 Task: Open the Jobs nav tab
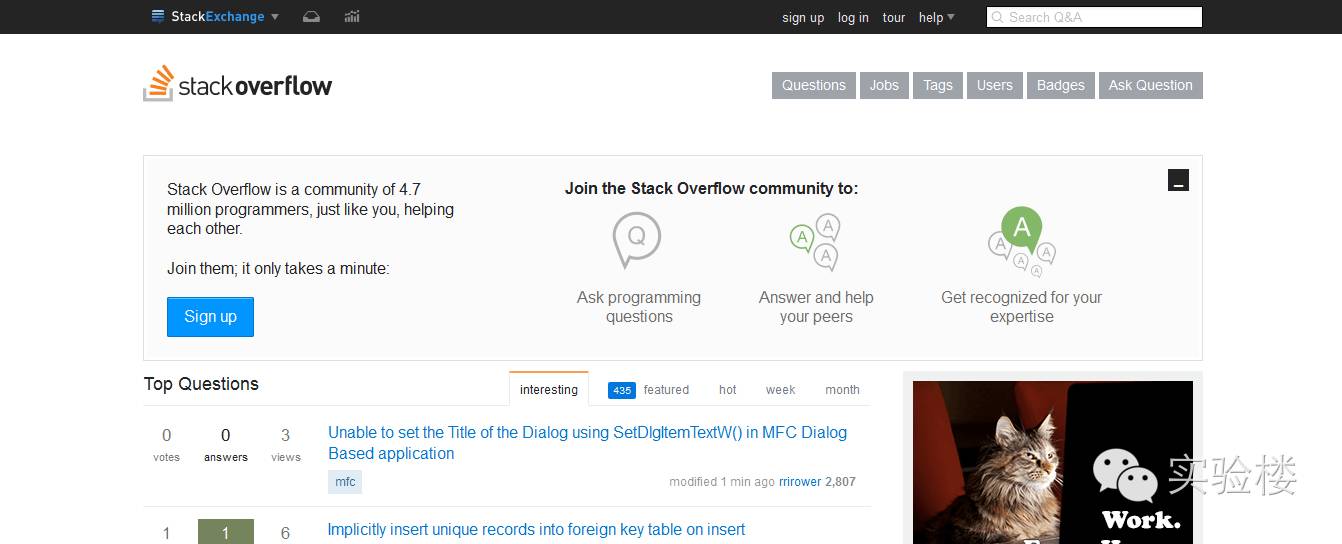click(x=884, y=85)
